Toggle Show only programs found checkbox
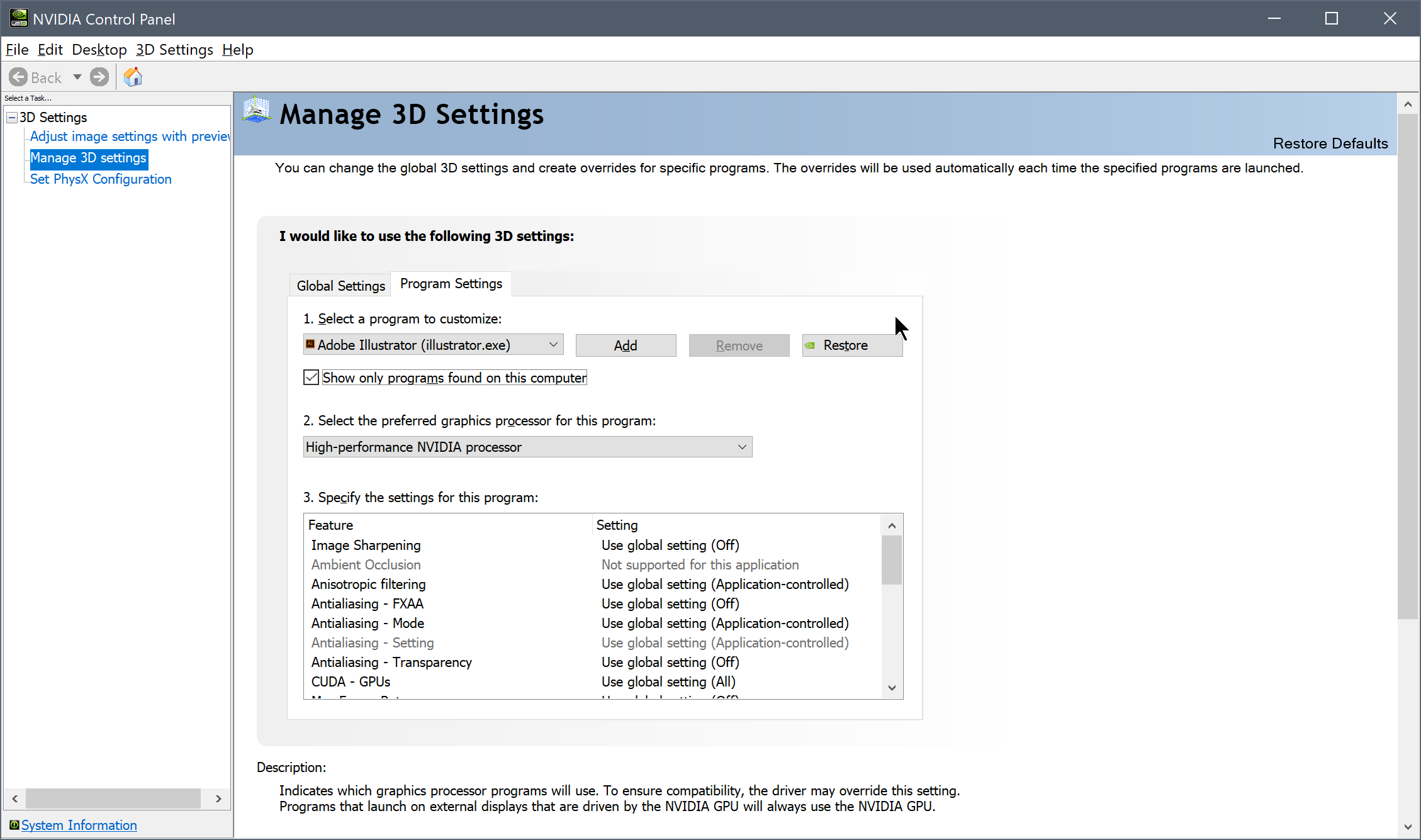Image resolution: width=1421 pixels, height=840 pixels. pyautogui.click(x=311, y=378)
